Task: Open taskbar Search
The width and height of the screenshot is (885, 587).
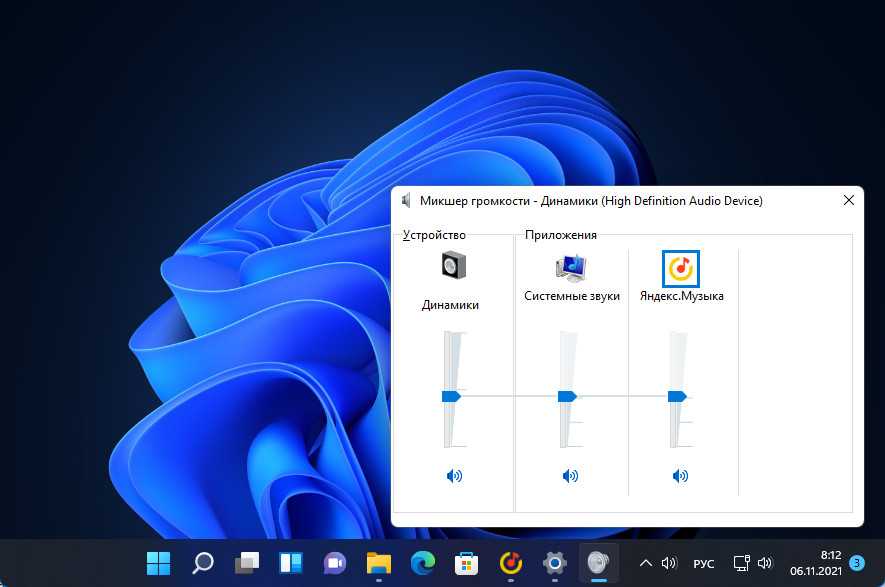Action: (x=203, y=563)
